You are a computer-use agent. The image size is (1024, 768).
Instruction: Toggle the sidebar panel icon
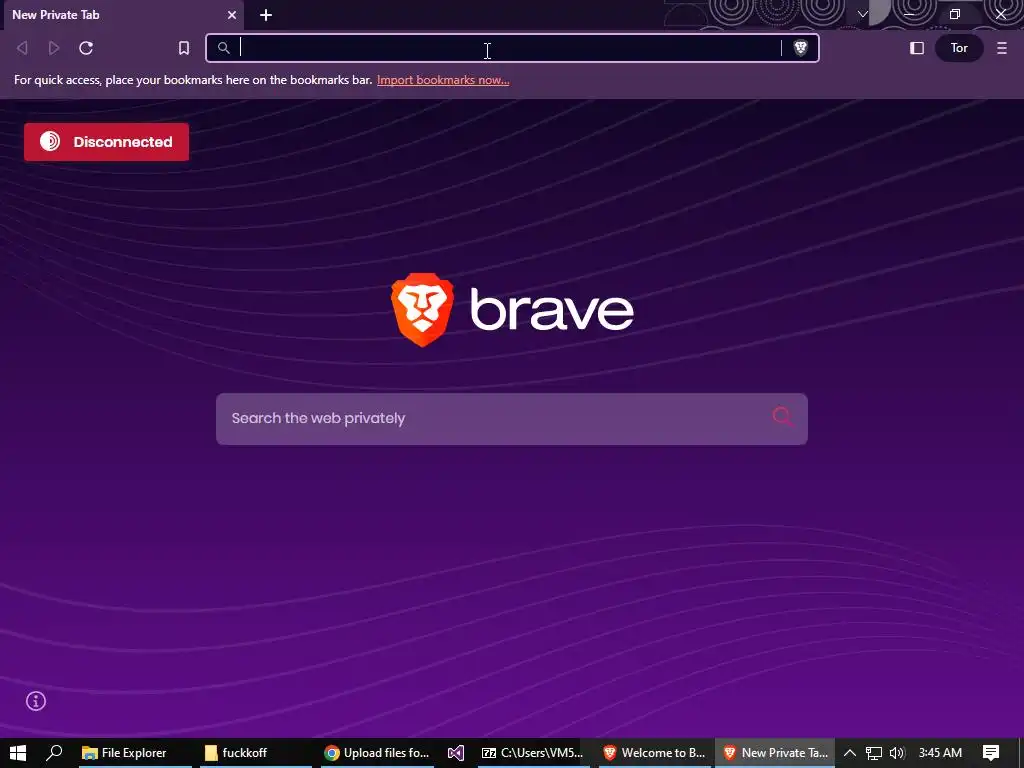click(x=917, y=48)
